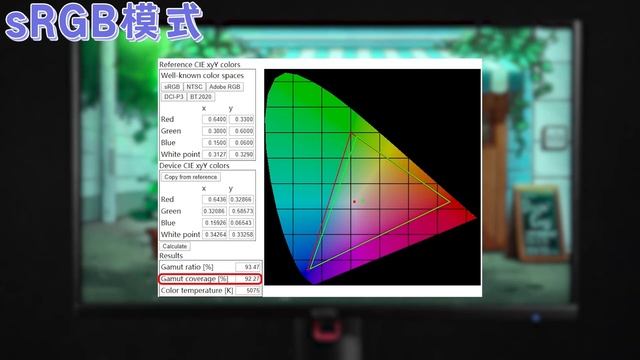Click the 'Color temperature [K]' label
640x360 pixels.
click(197, 291)
